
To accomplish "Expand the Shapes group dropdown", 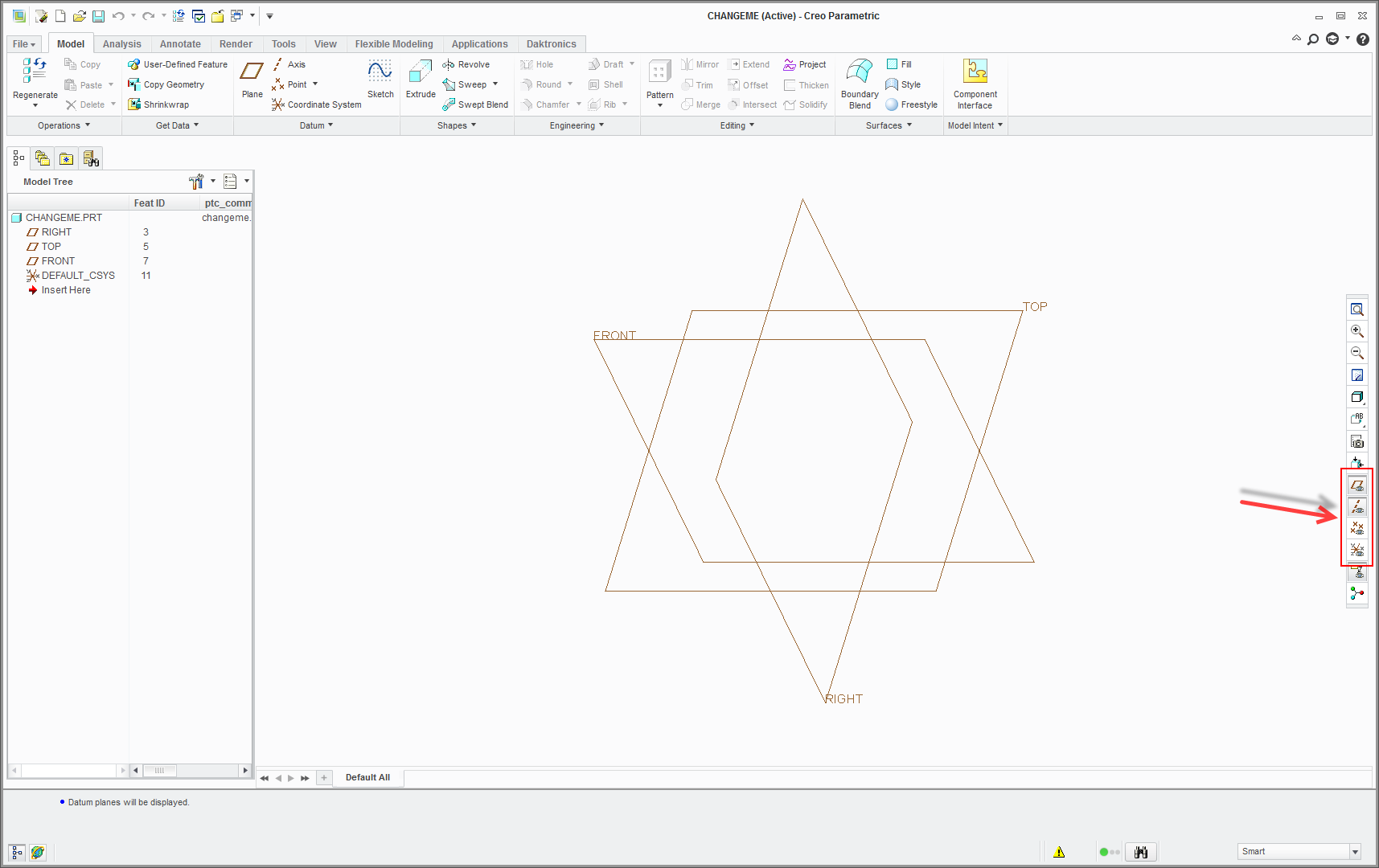I will tap(457, 125).
